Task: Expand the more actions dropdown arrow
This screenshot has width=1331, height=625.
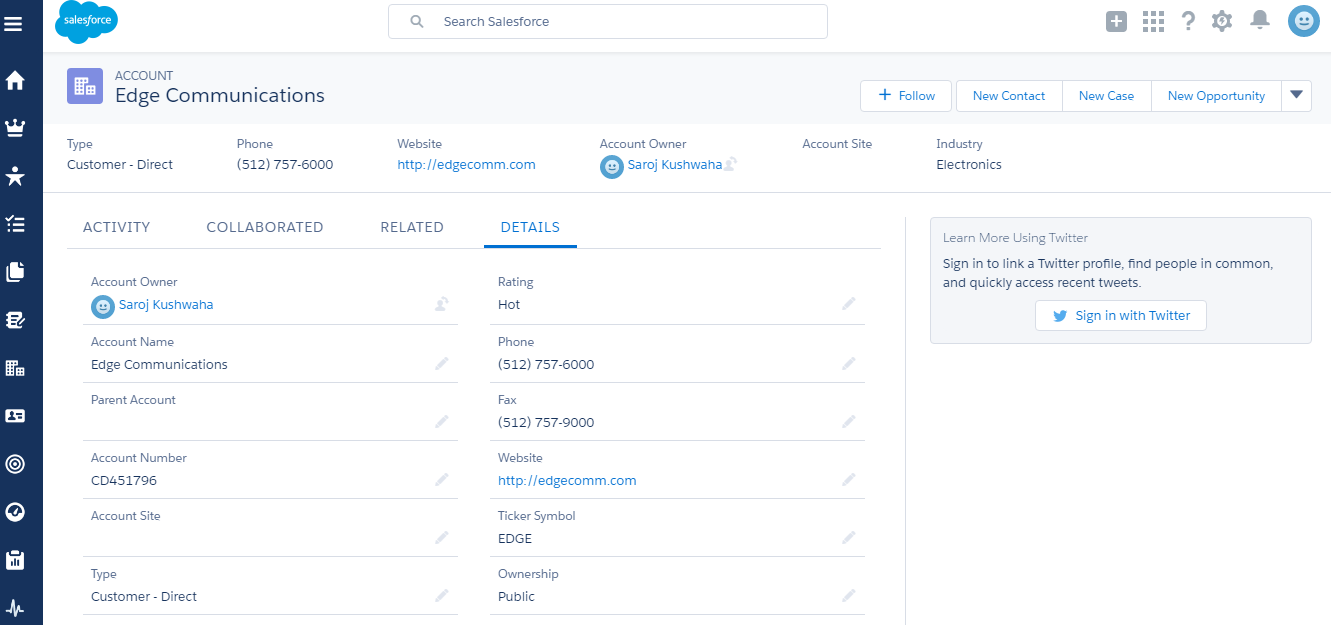Action: (x=1296, y=95)
